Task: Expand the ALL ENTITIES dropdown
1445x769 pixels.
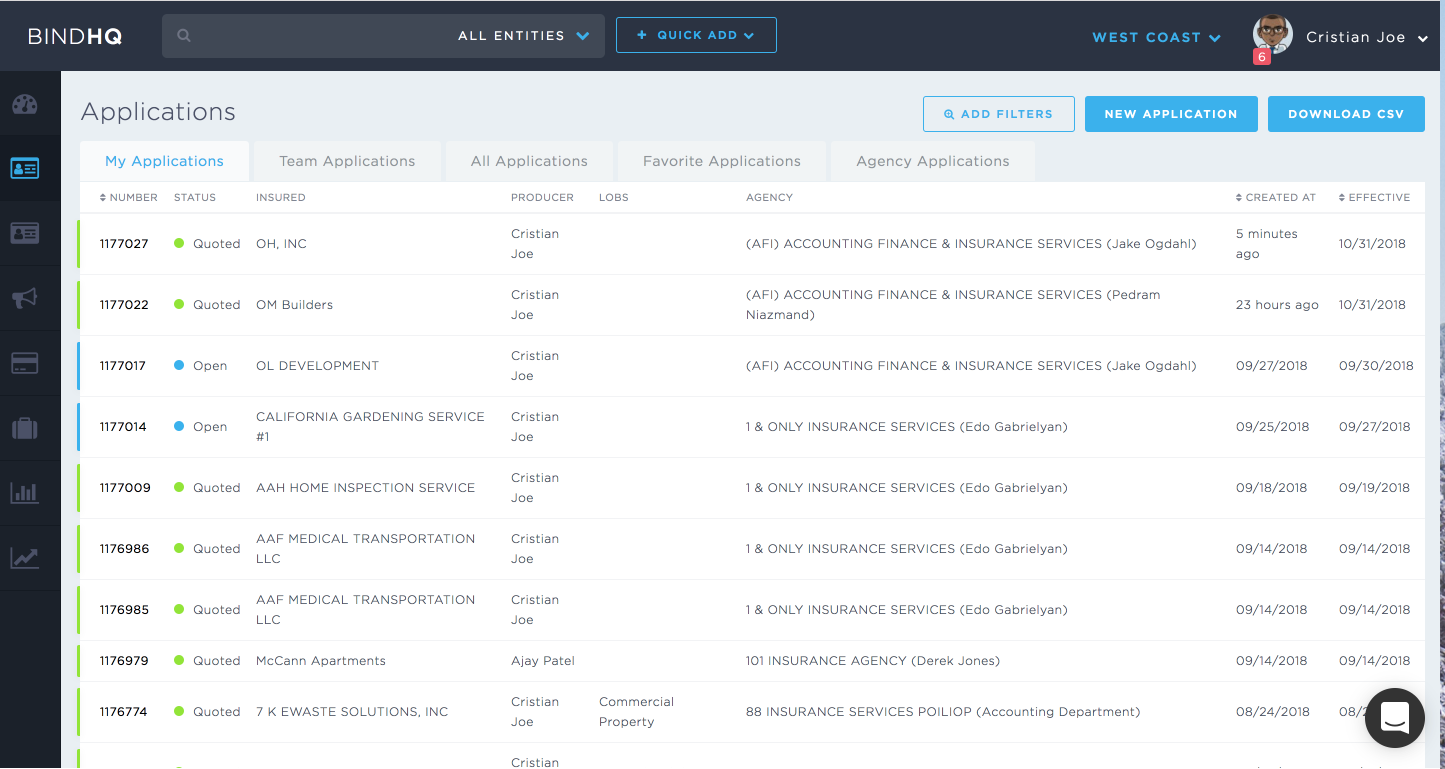Action: coord(524,36)
